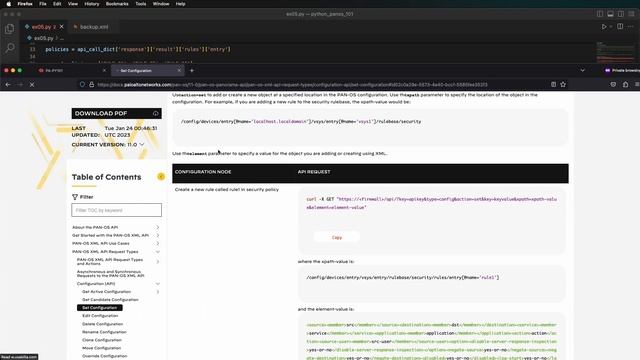
Task: Open Move Configuration page
Action: [101, 348]
